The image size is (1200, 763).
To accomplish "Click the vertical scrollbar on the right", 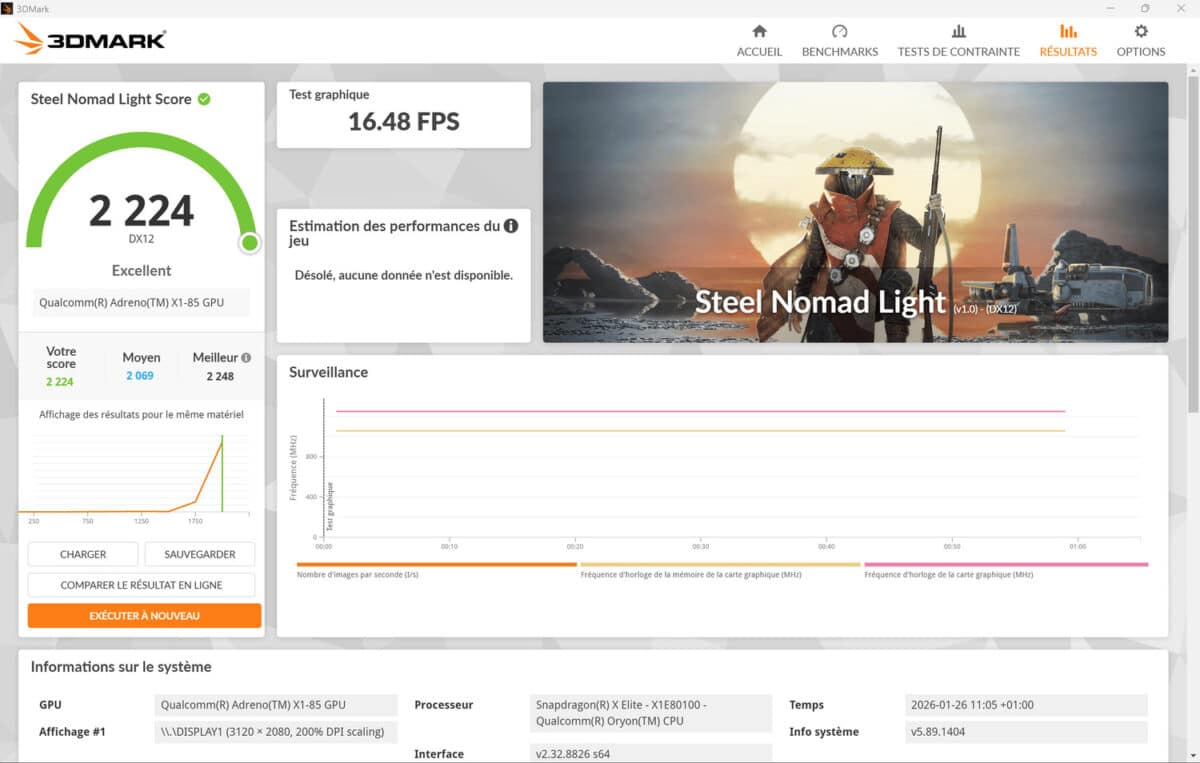I will (1193, 240).
